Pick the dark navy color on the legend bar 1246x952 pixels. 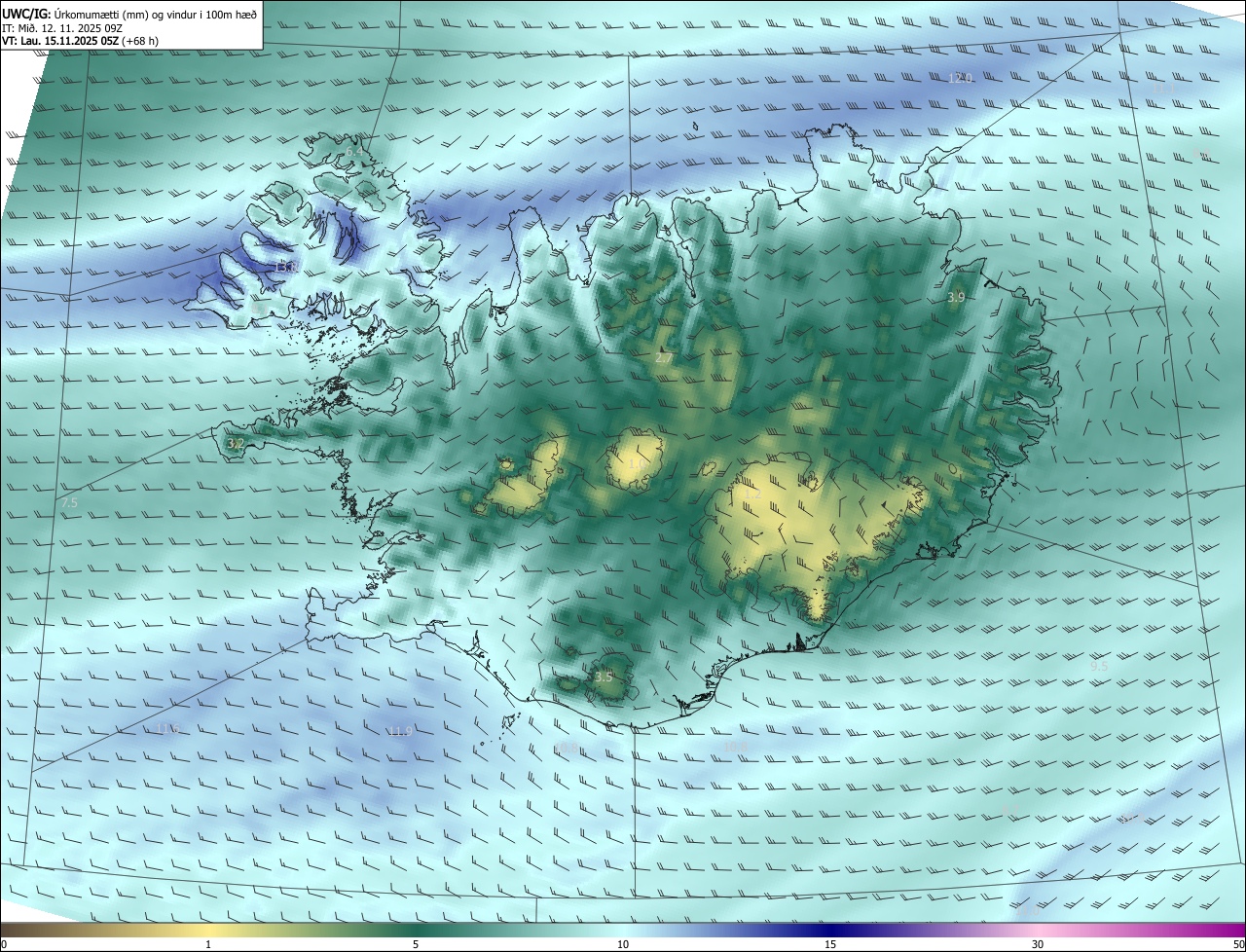[830, 930]
